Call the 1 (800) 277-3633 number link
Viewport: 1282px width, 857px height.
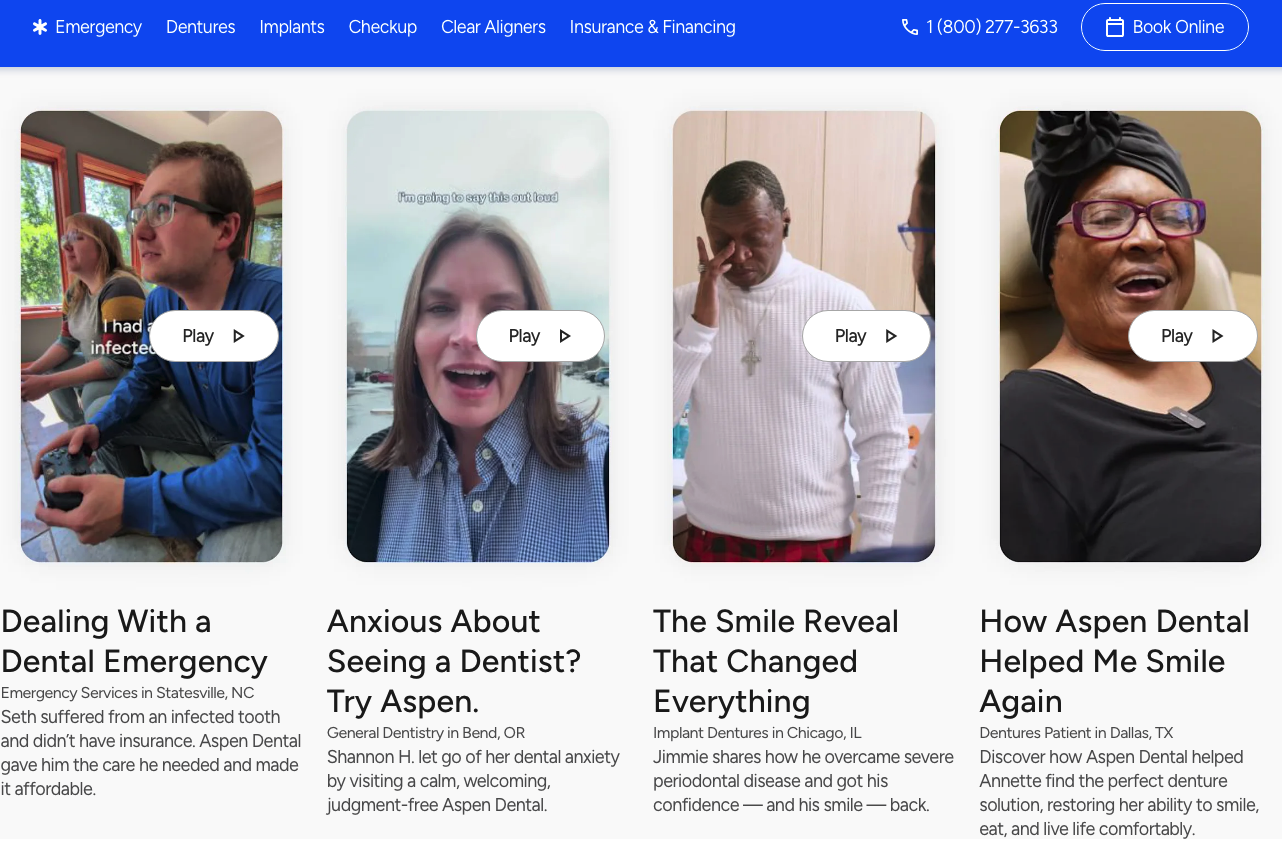[980, 27]
